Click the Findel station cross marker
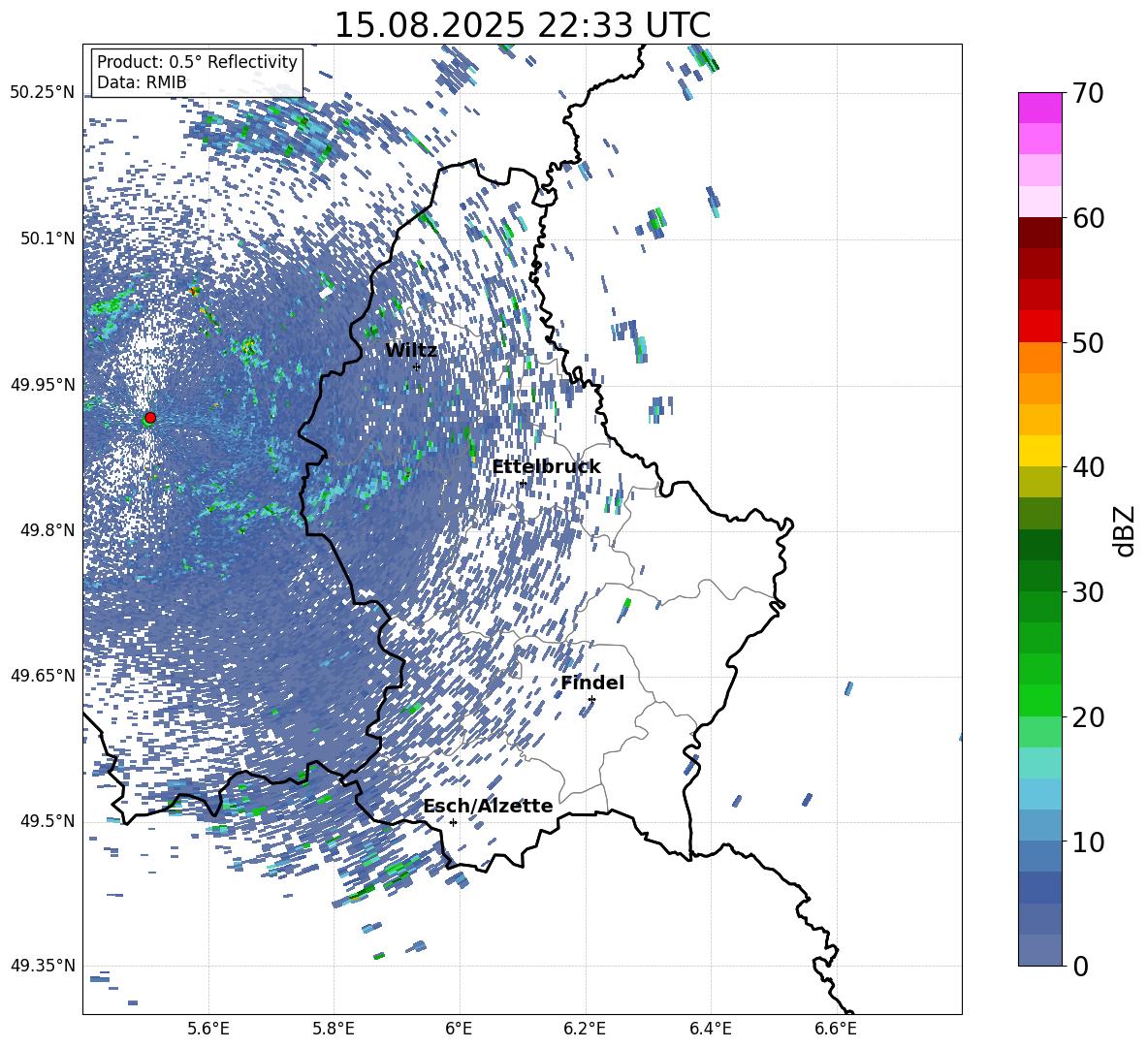Image resolution: width=1148 pixels, height=1048 pixels. [x=591, y=700]
